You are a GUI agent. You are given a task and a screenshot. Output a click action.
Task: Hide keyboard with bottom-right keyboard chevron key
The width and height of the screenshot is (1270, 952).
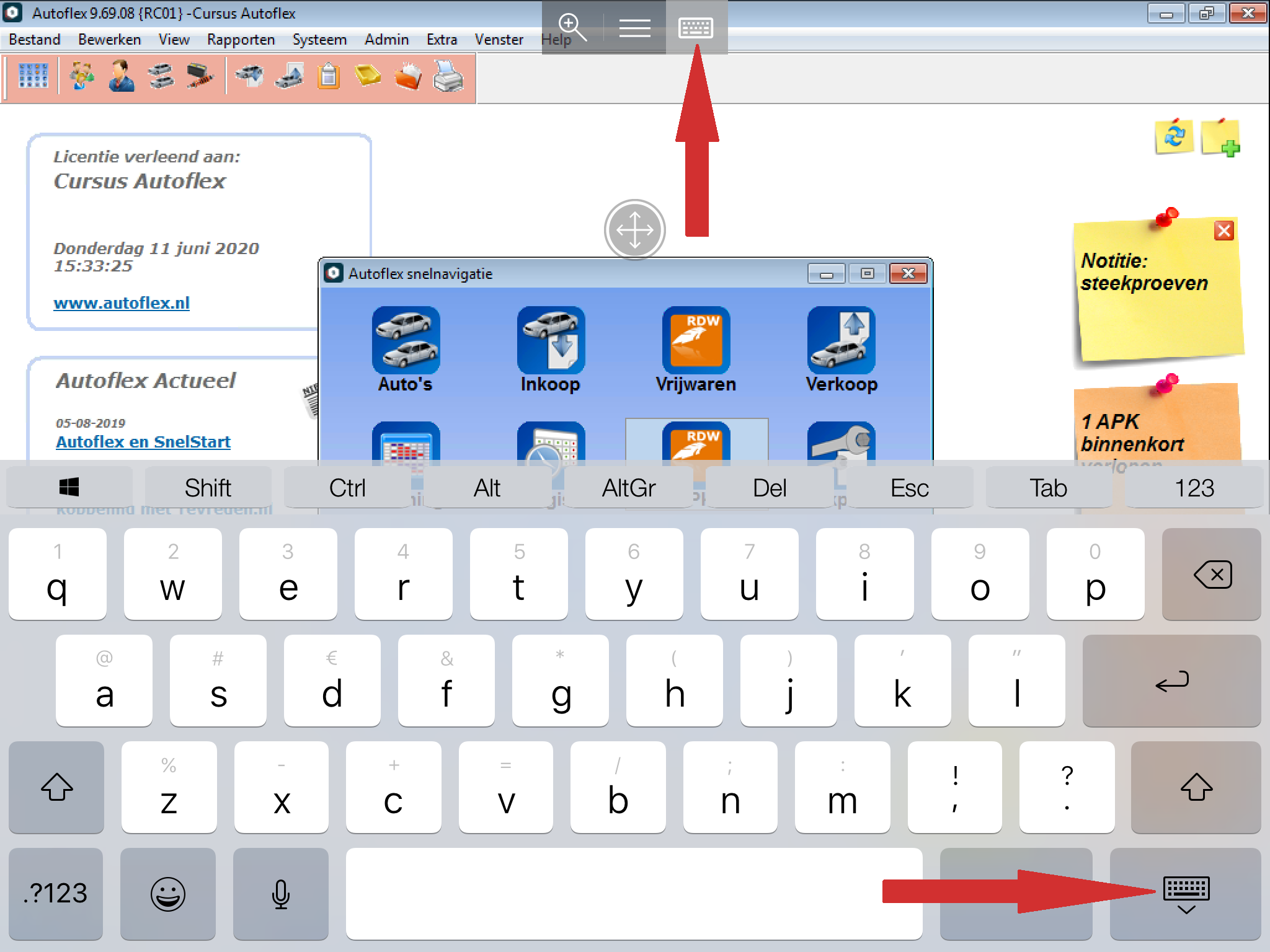click(x=1186, y=894)
